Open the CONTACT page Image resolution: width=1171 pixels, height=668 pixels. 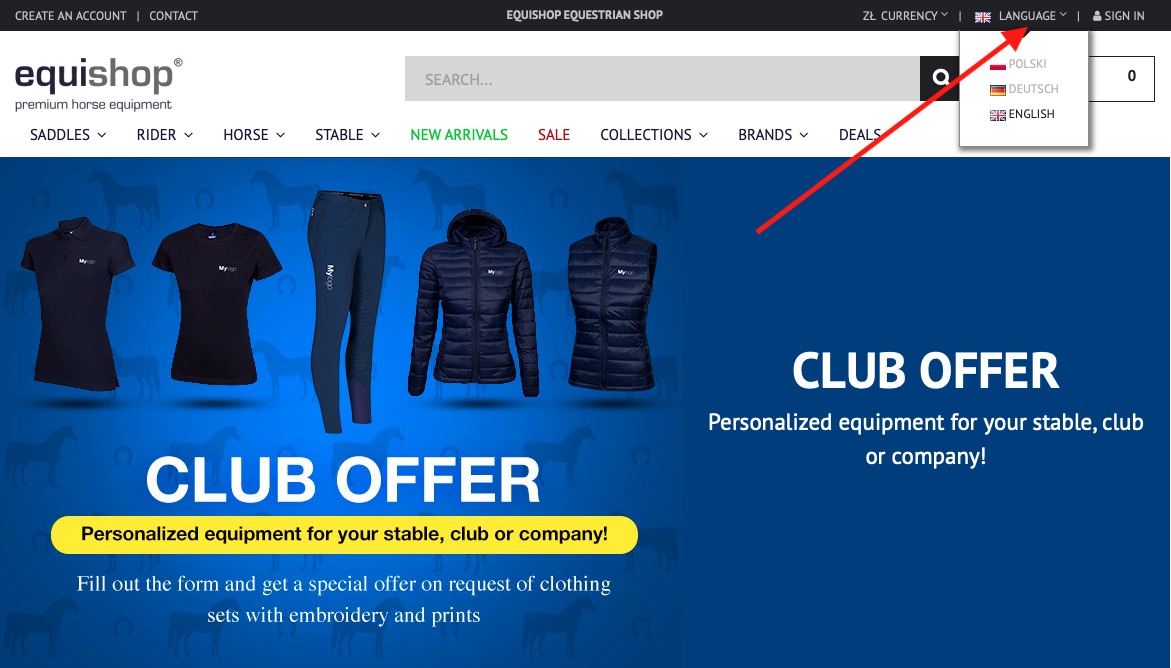[x=173, y=16]
